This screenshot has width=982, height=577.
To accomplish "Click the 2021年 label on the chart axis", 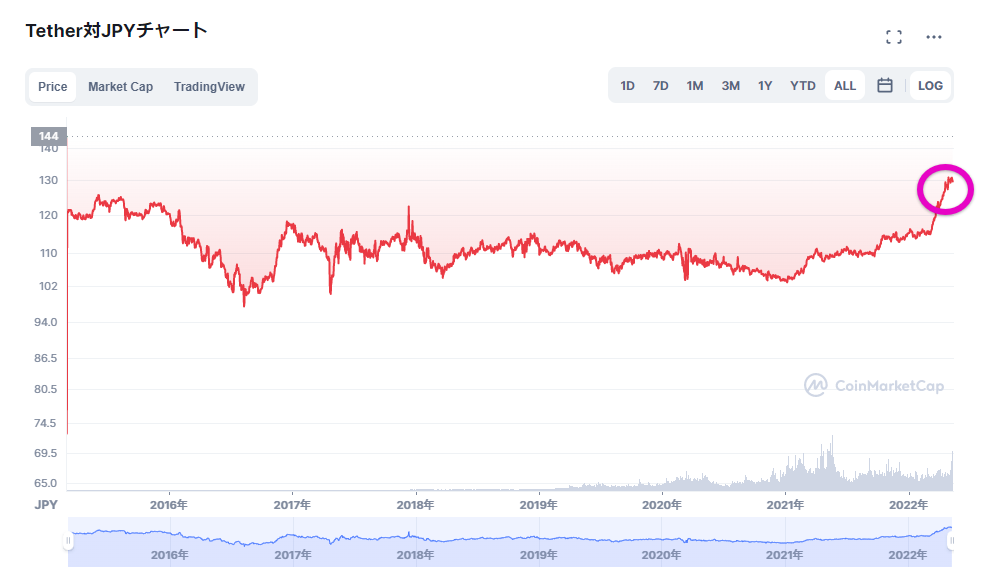I will point(785,505).
